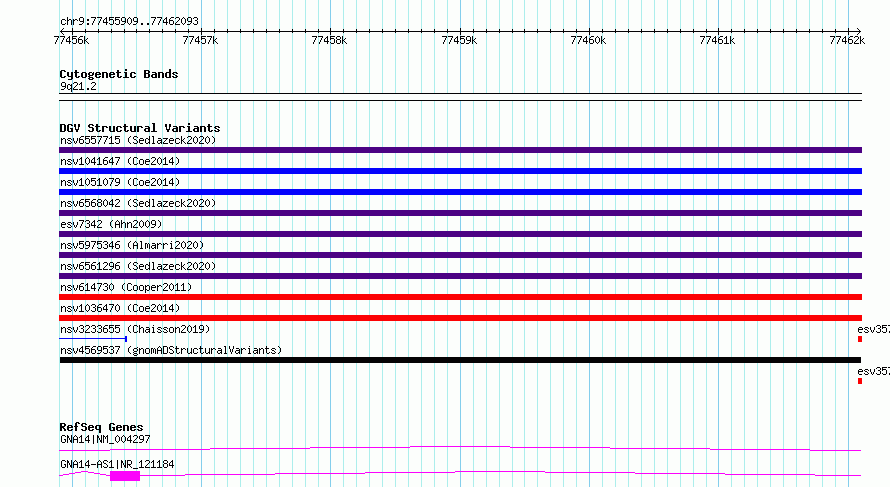Viewport: 890px width, 487px height.
Task: Select the purple bar under nsv5975346
Action: [x=460, y=255]
